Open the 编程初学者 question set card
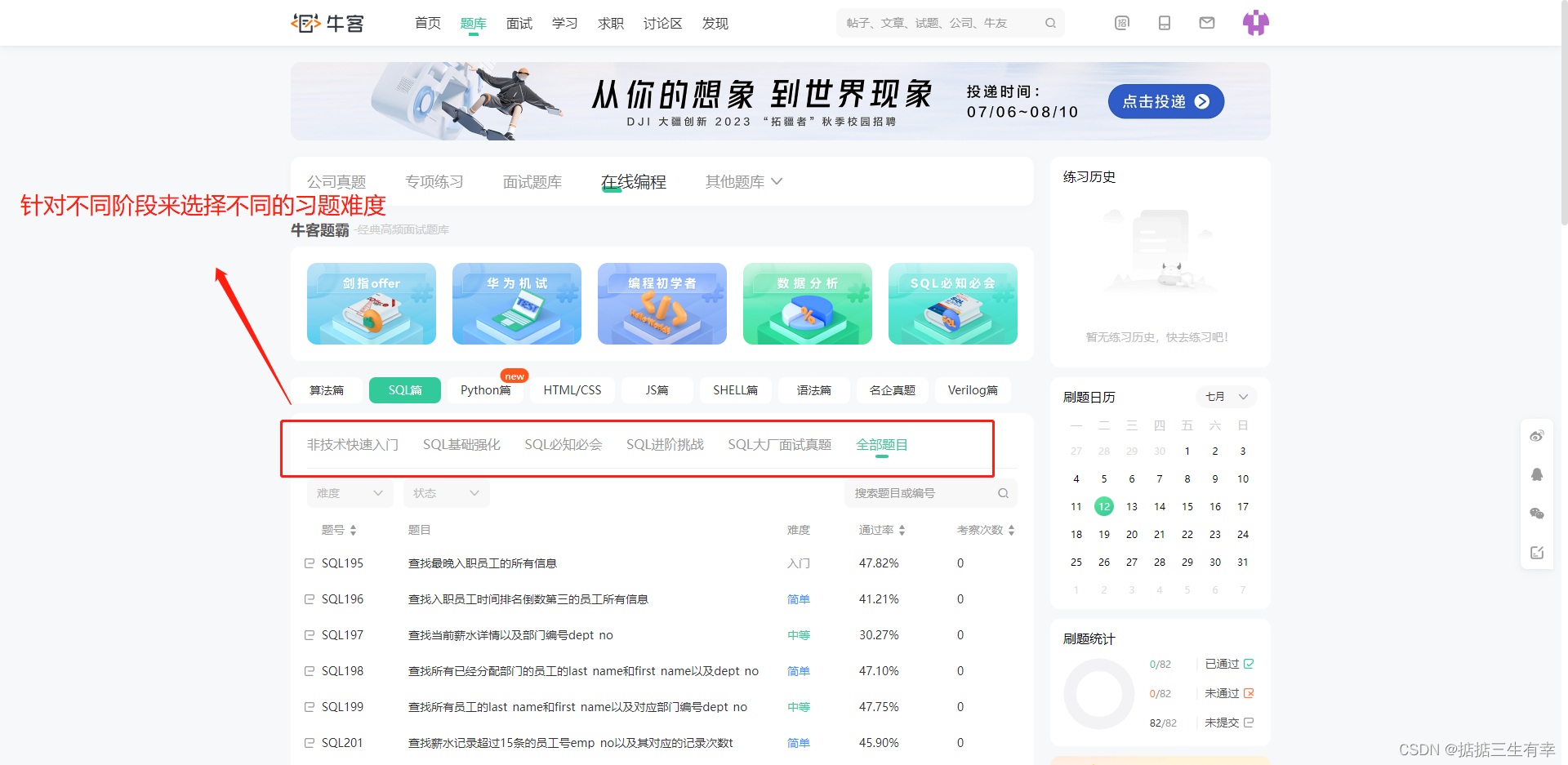This screenshot has width=1568, height=765. pyautogui.click(x=662, y=304)
